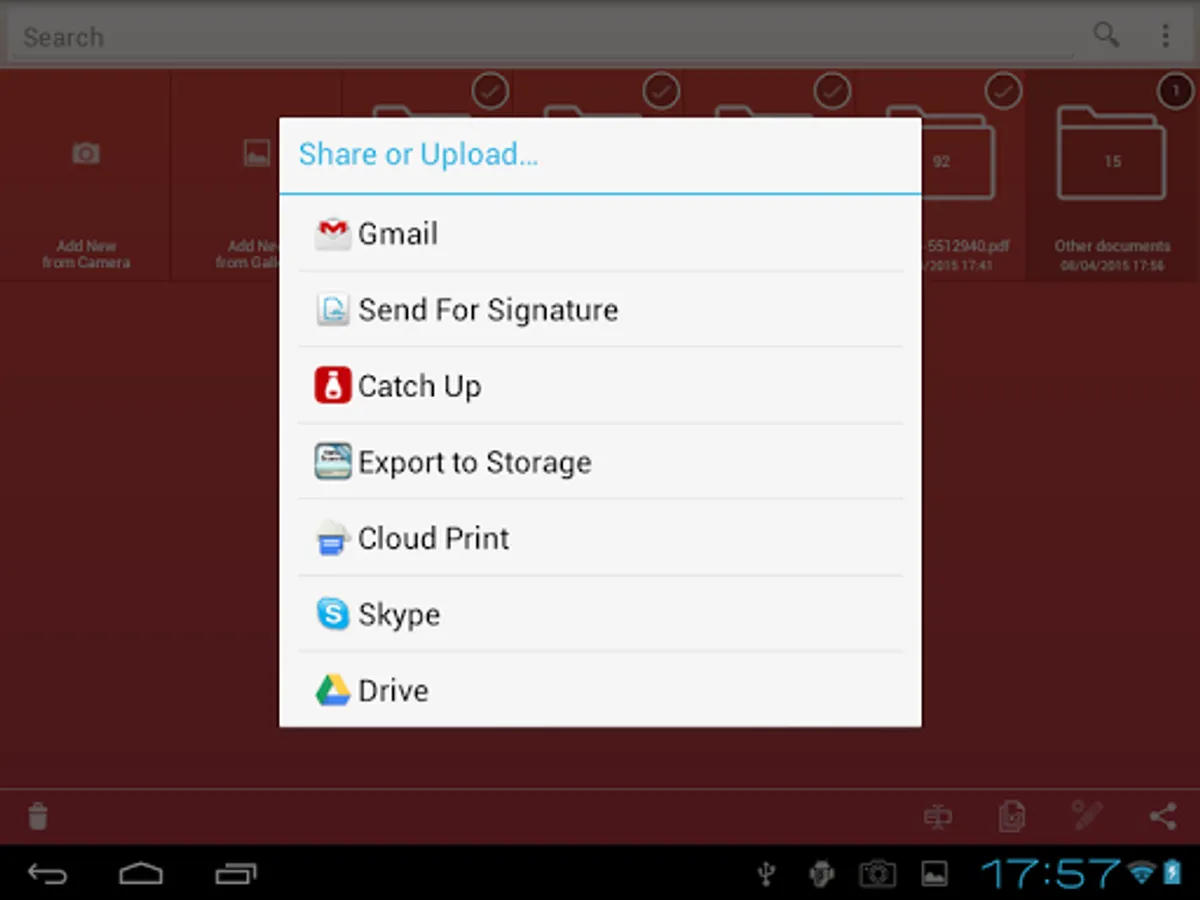Share through Skype

(x=600, y=614)
